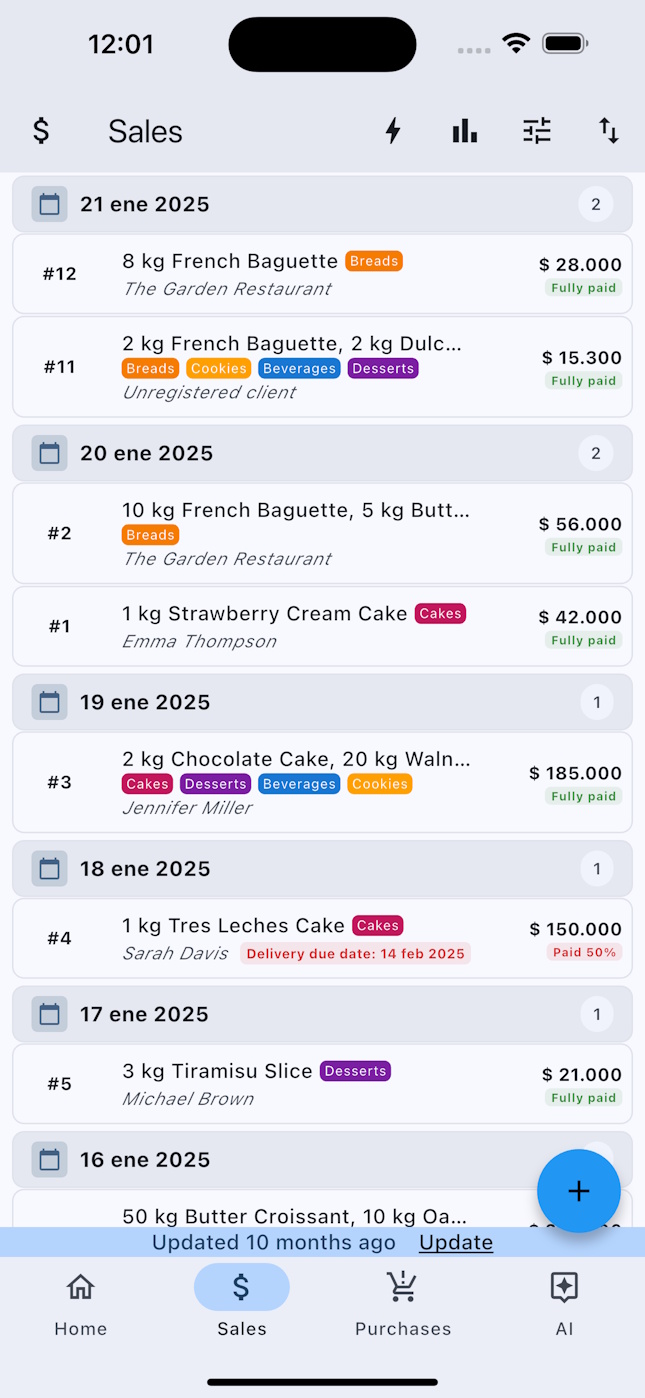Viewport: 645px width, 1398px height.
Task: Collapse the 20 ene 2025 date group
Action: click(x=322, y=454)
